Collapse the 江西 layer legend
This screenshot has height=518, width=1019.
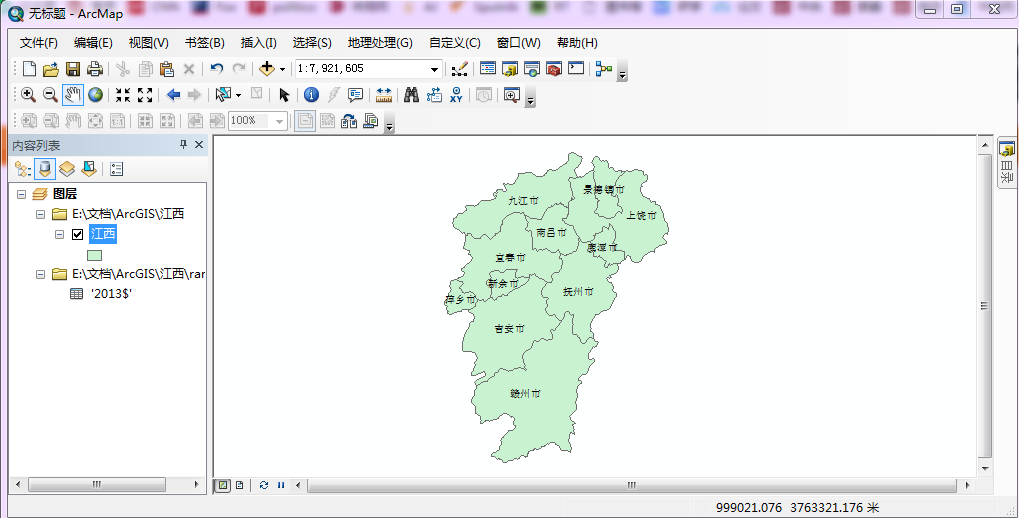[x=59, y=234]
